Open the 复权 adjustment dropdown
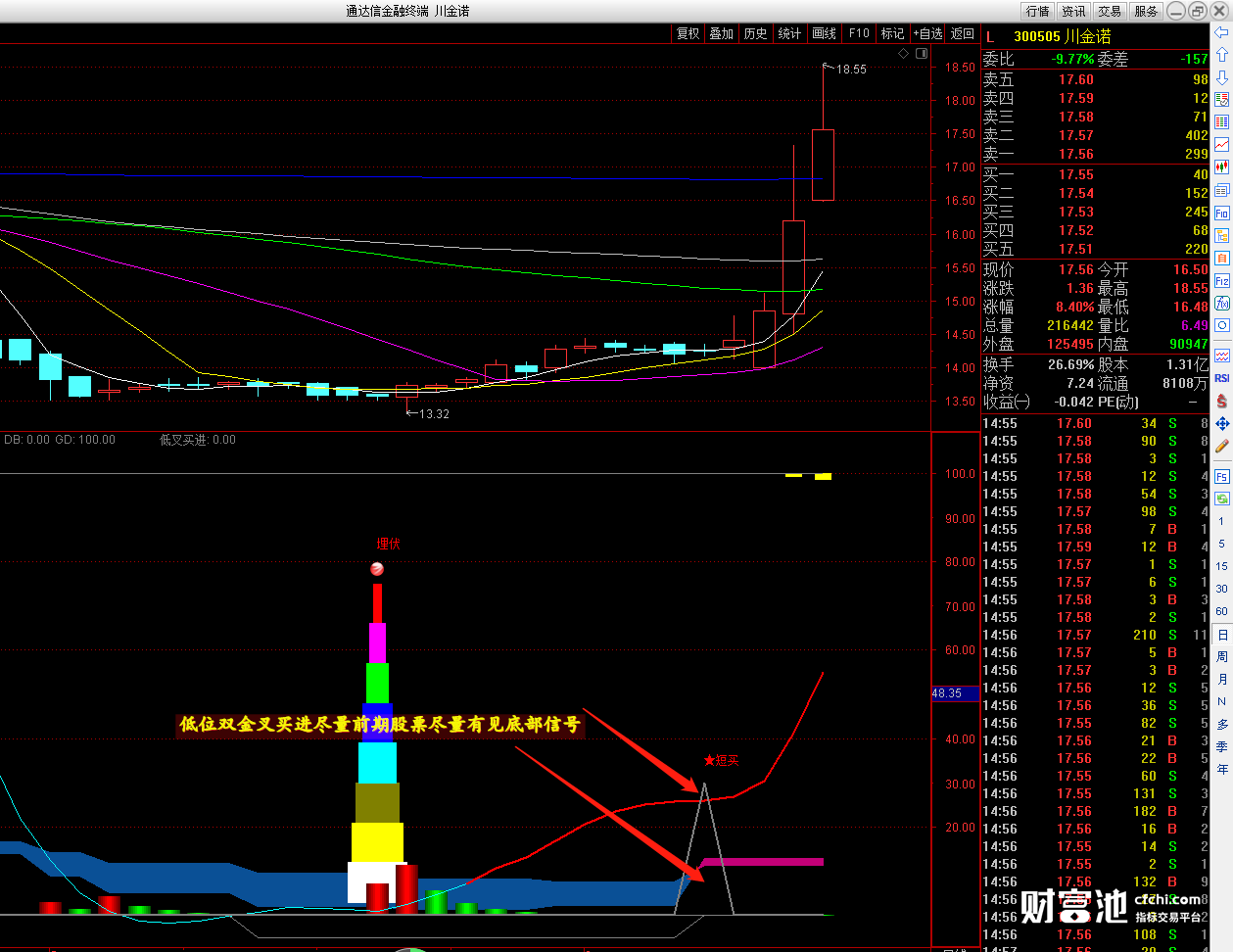The width and height of the screenshot is (1233, 952). tap(688, 33)
